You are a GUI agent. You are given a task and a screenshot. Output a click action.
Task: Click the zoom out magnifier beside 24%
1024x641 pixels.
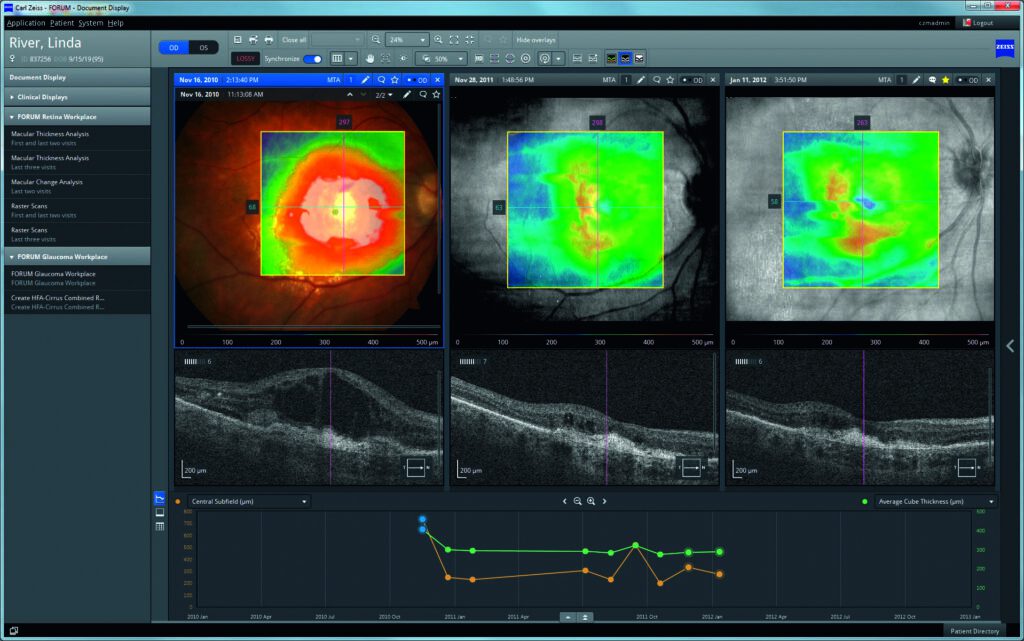[x=376, y=40]
